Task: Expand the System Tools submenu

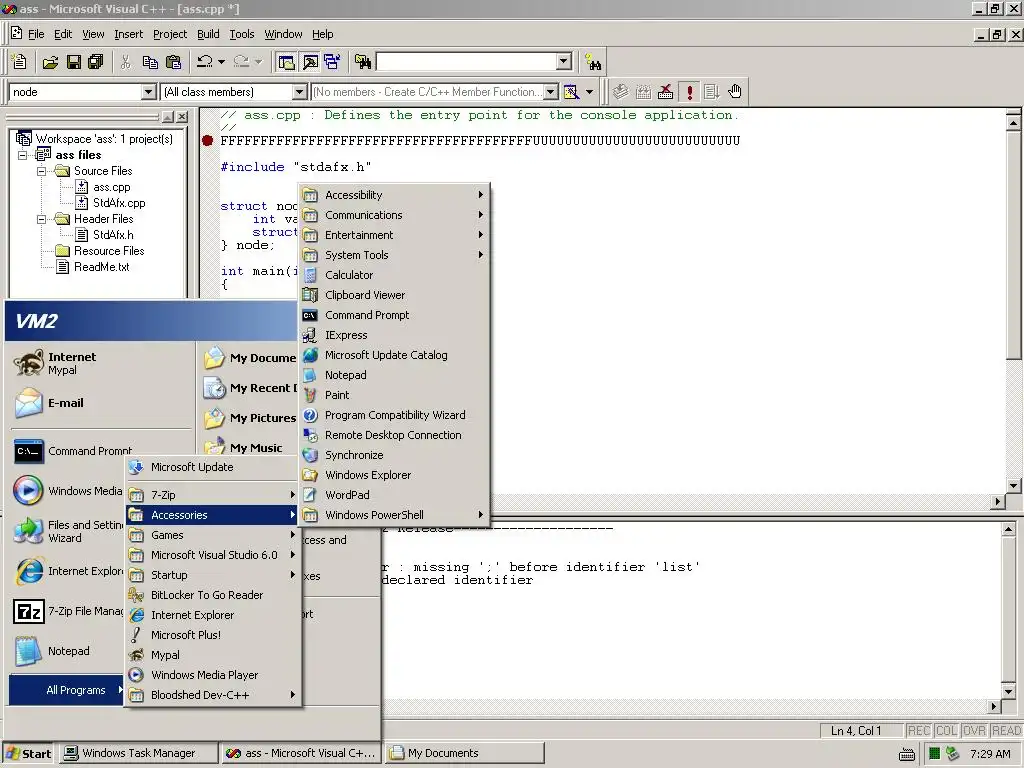Action: click(x=394, y=255)
